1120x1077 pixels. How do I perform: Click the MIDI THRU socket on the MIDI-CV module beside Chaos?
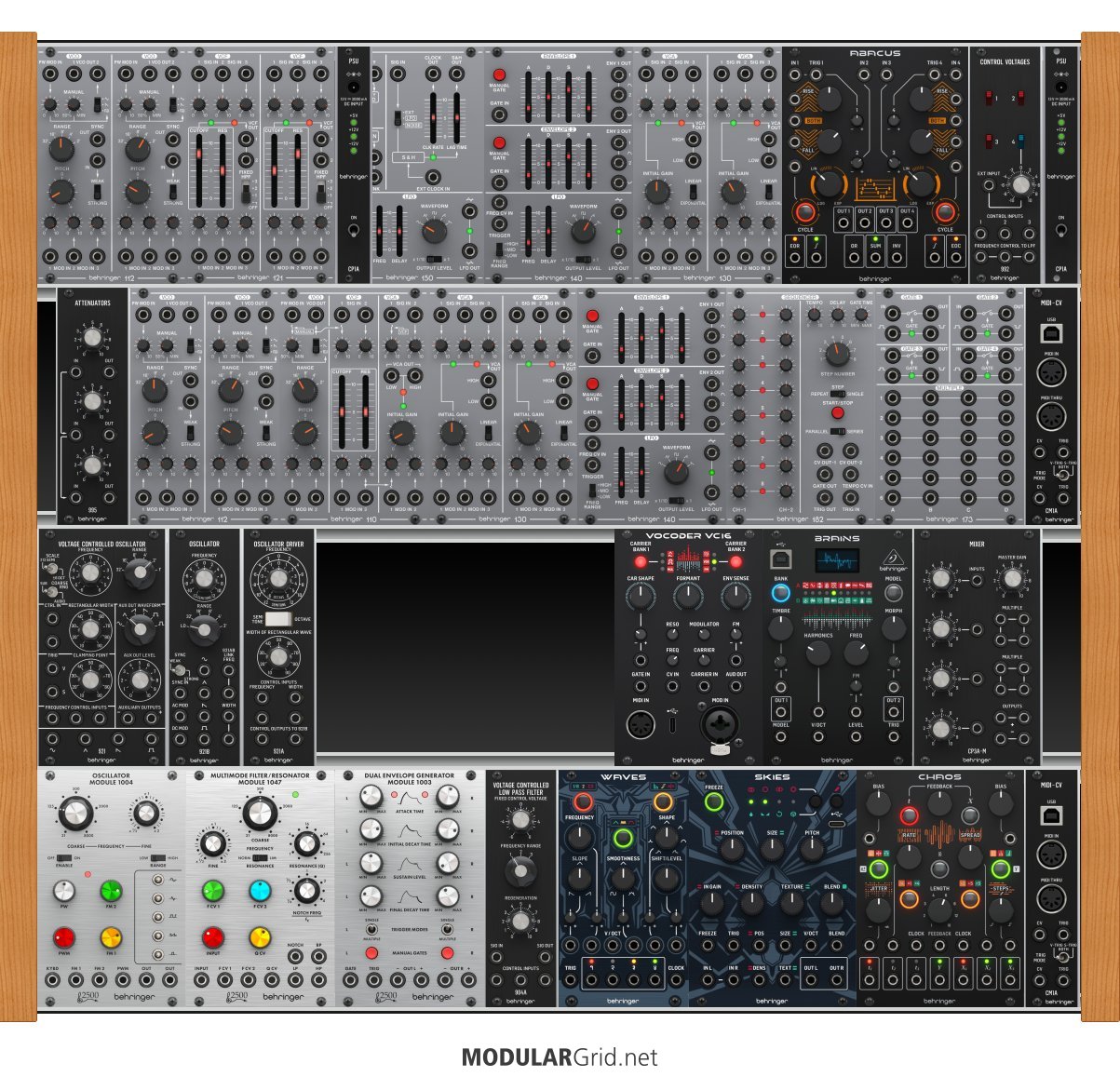[x=1051, y=900]
